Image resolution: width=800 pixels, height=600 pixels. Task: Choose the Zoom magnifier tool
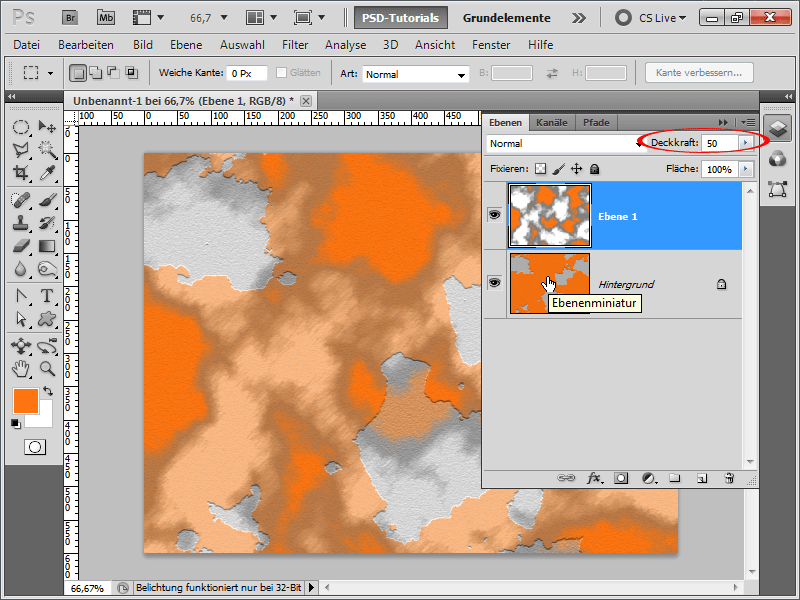tap(47, 369)
